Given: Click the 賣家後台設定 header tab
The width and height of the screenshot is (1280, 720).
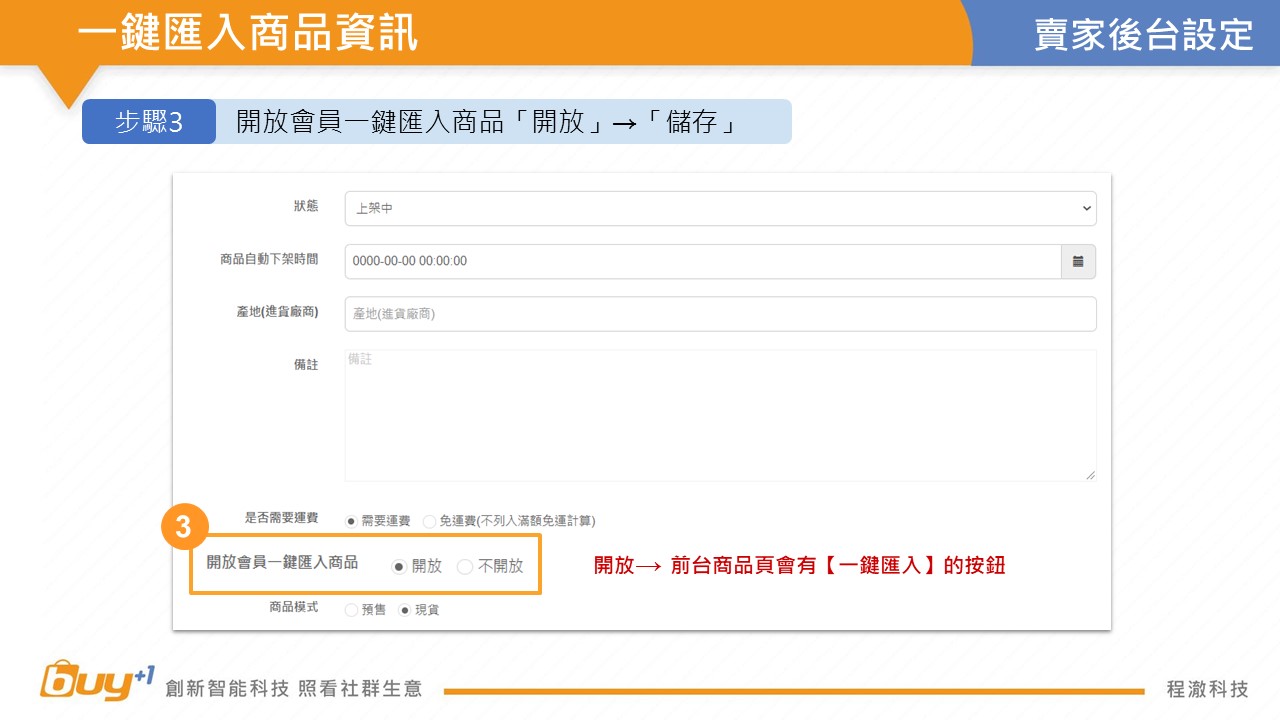Looking at the screenshot, I should (x=1143, y=35).
